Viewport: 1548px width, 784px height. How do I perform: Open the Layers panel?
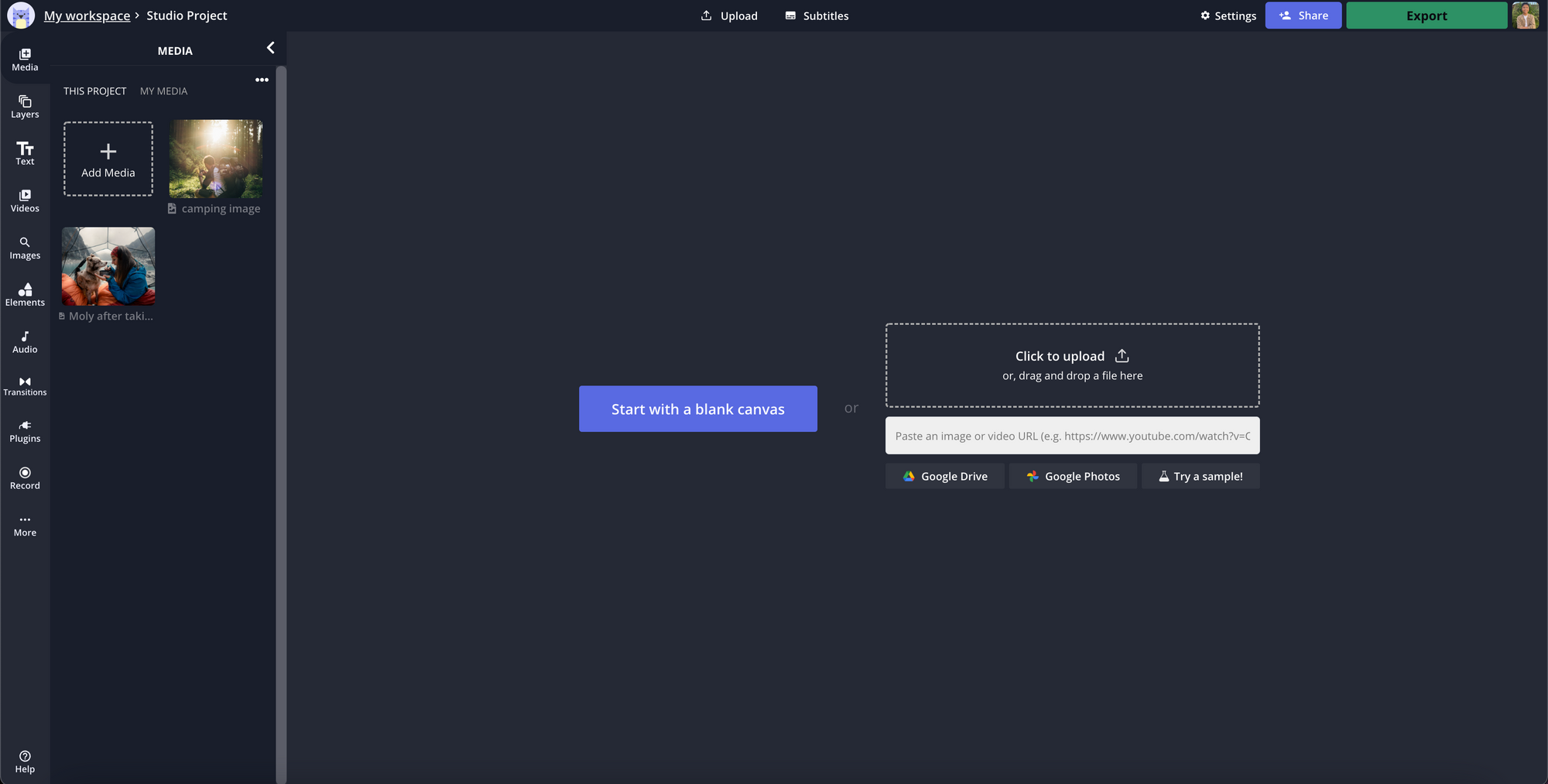[25, 106]
